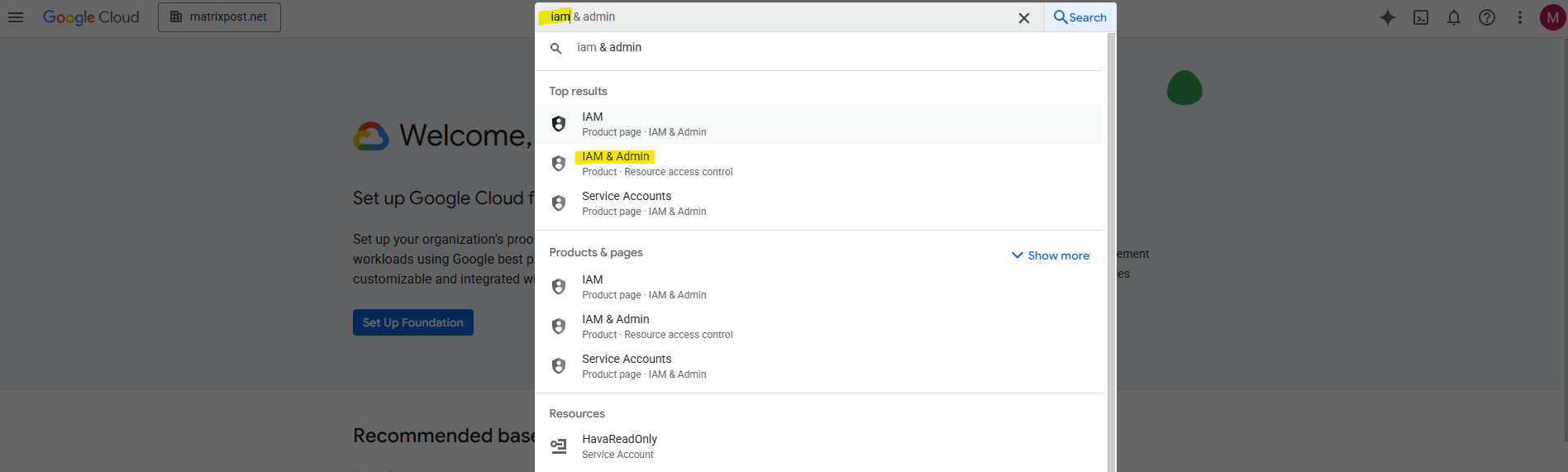Click the search results dropdown scrollbar

click(1111, 248)
